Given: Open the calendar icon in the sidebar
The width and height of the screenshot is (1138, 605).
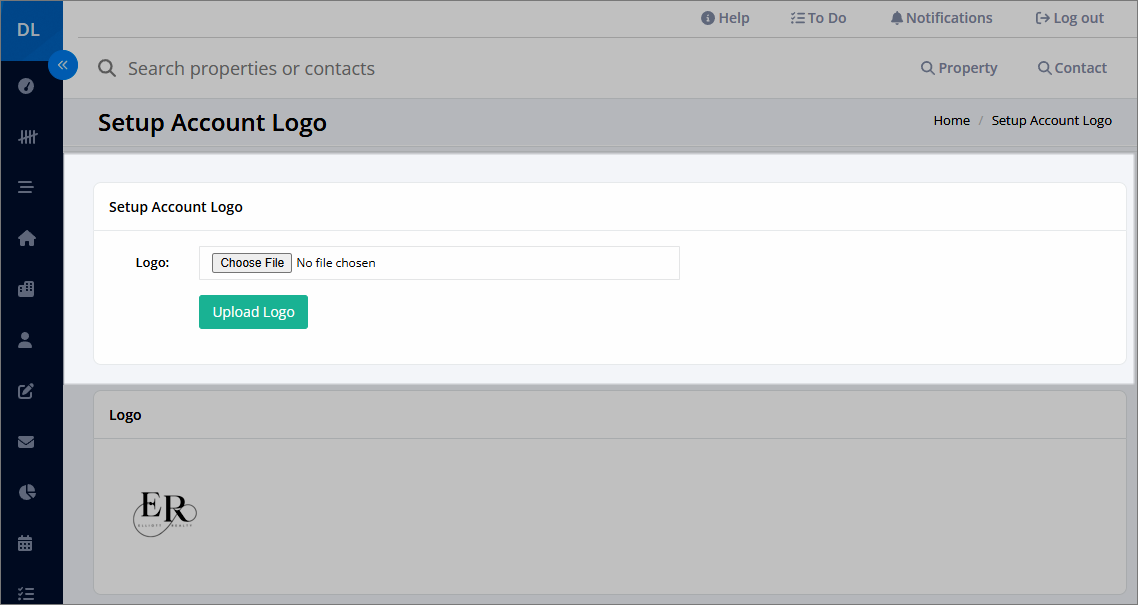Looking at the screenshot, I should [x=24, y=543].
